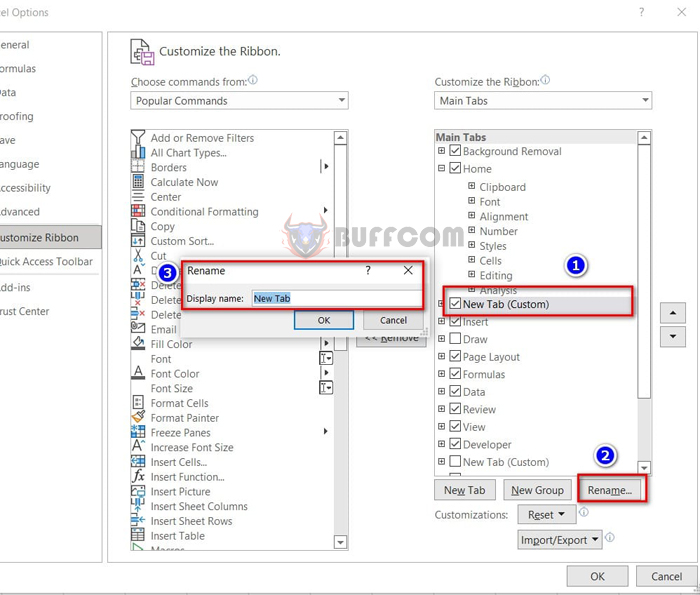The width and height of the screenshot is (700, 595).
Task: Click the All Chart Types icon
Action: pos(138,153)
